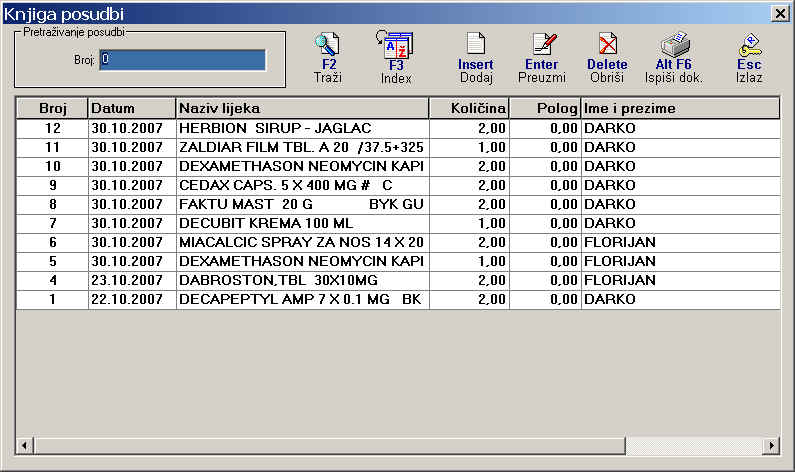Click the Polog column header
795x472 pixels.
(545, 108)
